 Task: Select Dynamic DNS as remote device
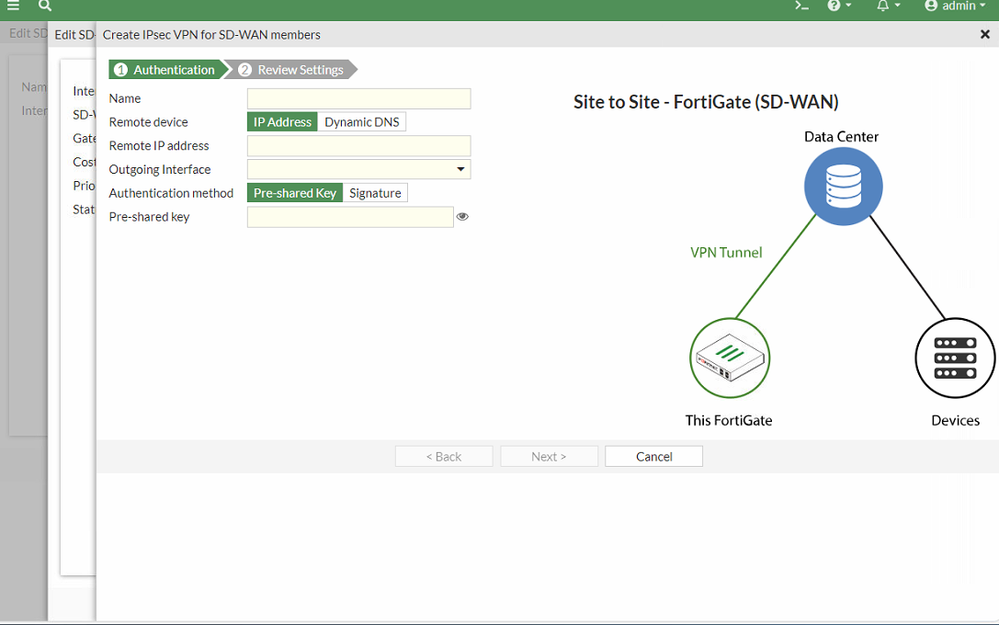tap(362, 122)
